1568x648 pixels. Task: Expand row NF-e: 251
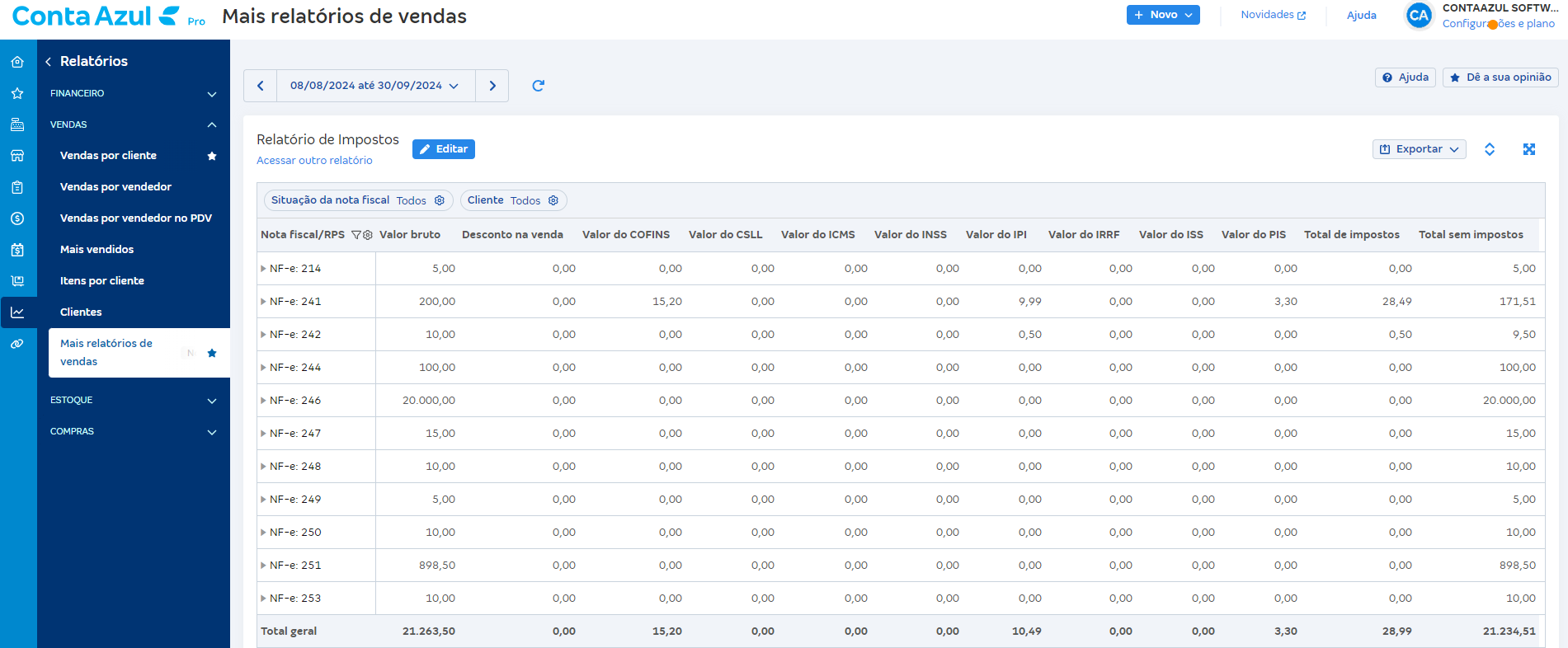pos(263,566)
